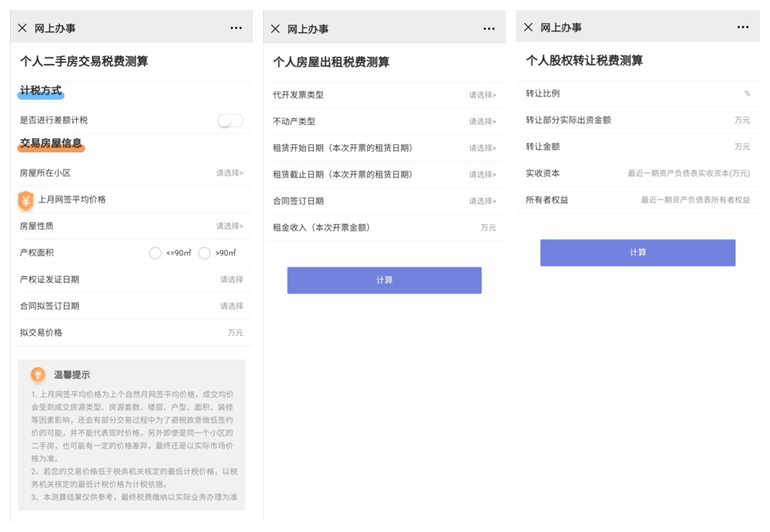Viewport: 770px width, 532px height.
Task: Select the <=90㎡ property area option
Action: click(x=155, y=253)
